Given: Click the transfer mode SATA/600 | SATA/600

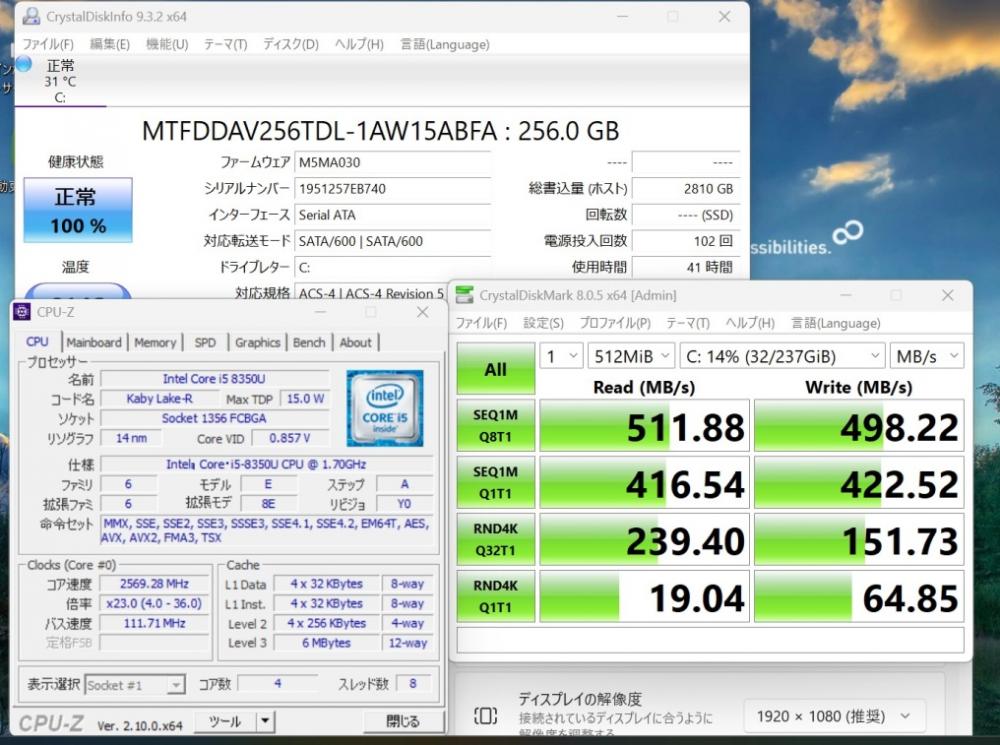Looking at the screenshot, I should pyautogui.click(x=392, y=240).
